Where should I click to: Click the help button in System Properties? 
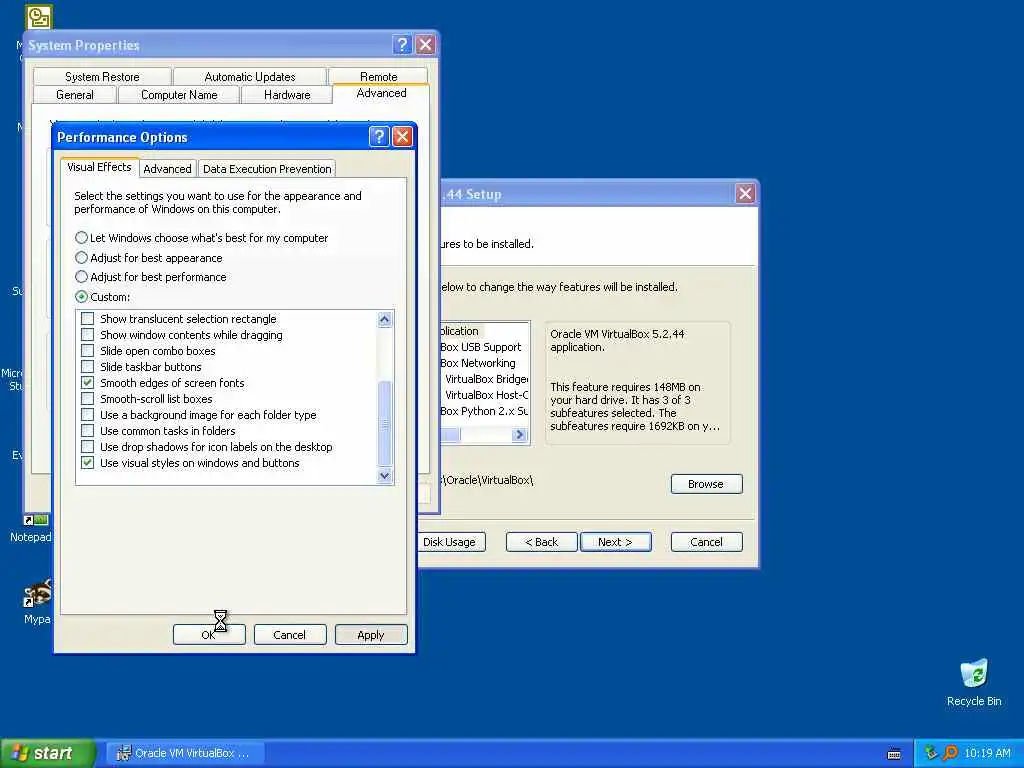click(402, 44)
